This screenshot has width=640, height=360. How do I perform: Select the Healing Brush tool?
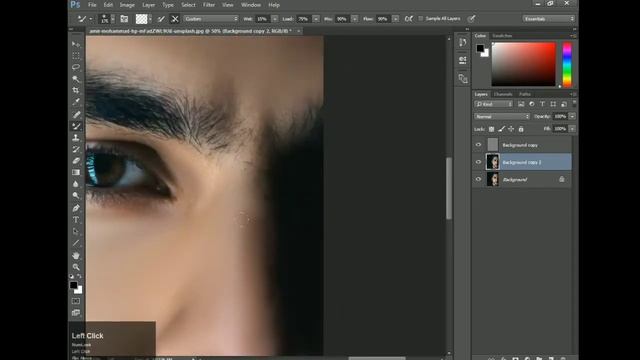point(76,115)
